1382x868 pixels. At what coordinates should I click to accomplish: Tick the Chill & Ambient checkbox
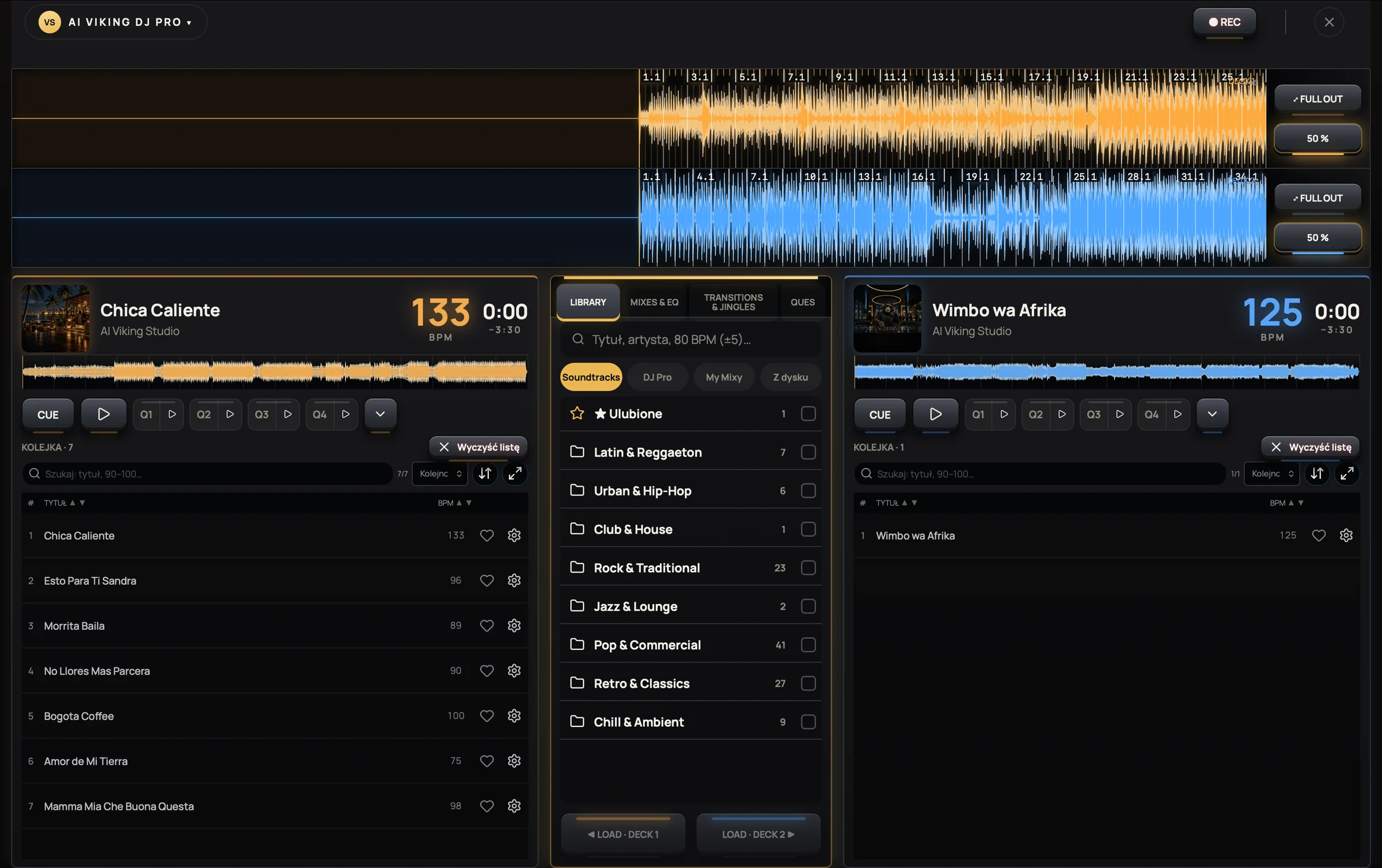tap(808, 722)
